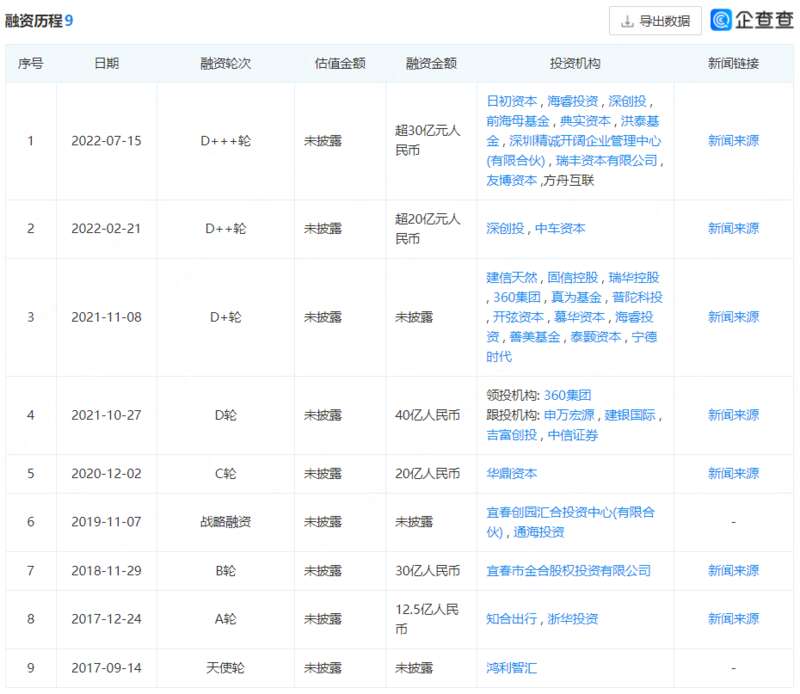Image resolution: width=800 pixels, height=694 pixels.
Task: Click the 新闻链接 column header
Action: tap(733, 63)
